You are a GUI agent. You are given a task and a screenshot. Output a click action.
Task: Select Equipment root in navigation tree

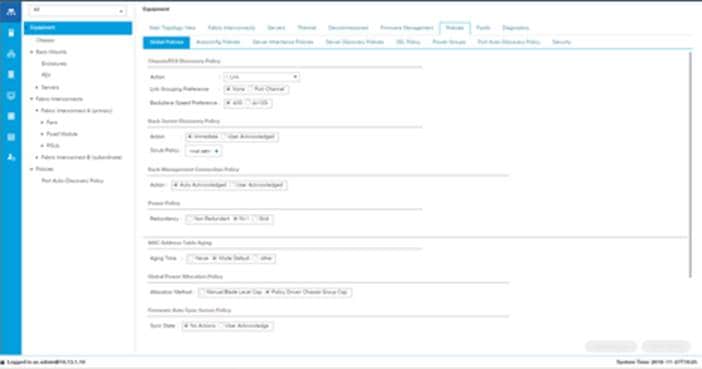(x=78, y=28)
